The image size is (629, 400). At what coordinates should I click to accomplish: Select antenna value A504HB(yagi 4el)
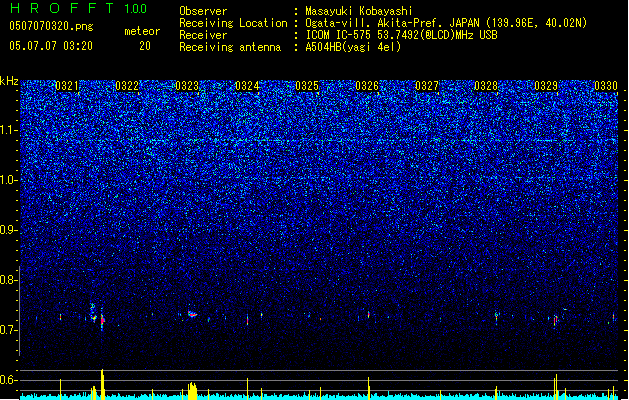[353, 47]
